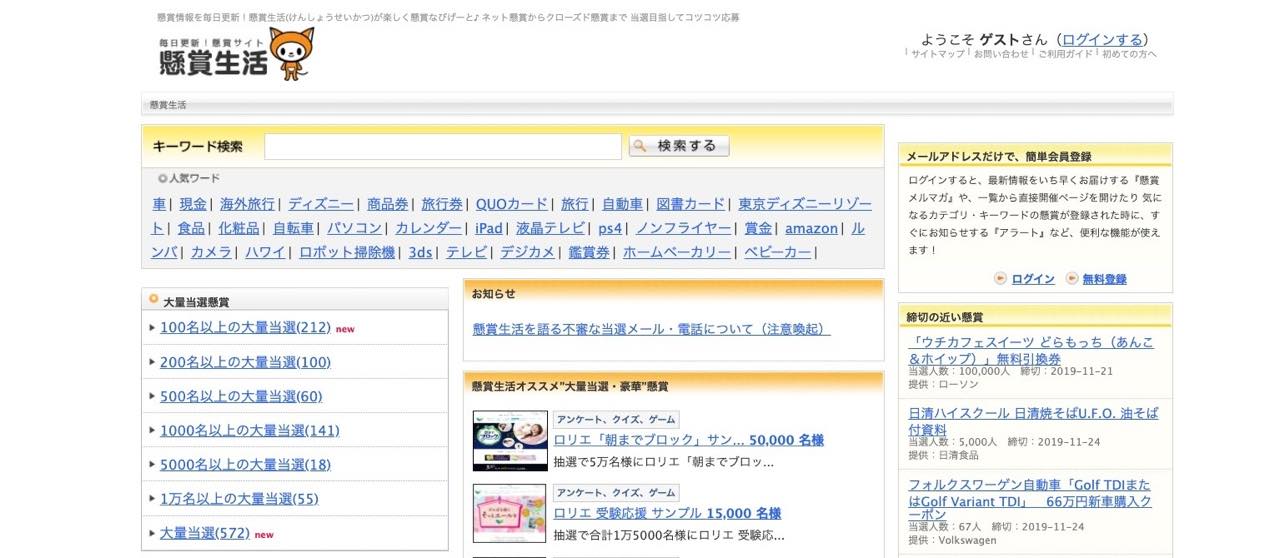Click the 懸賞生活 breadcrumb item
The width and height of the screenshot is (1280, 558).
(x=168, y=105)
